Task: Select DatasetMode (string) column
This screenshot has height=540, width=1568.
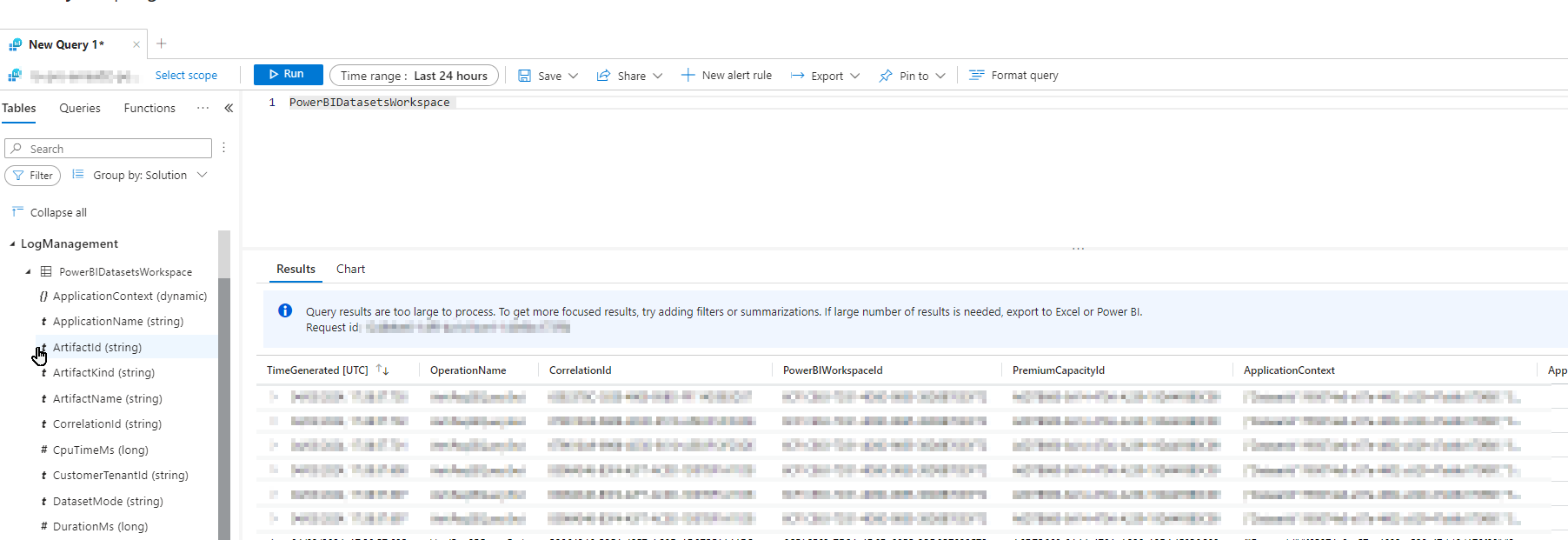Action: tap(108, 502)
